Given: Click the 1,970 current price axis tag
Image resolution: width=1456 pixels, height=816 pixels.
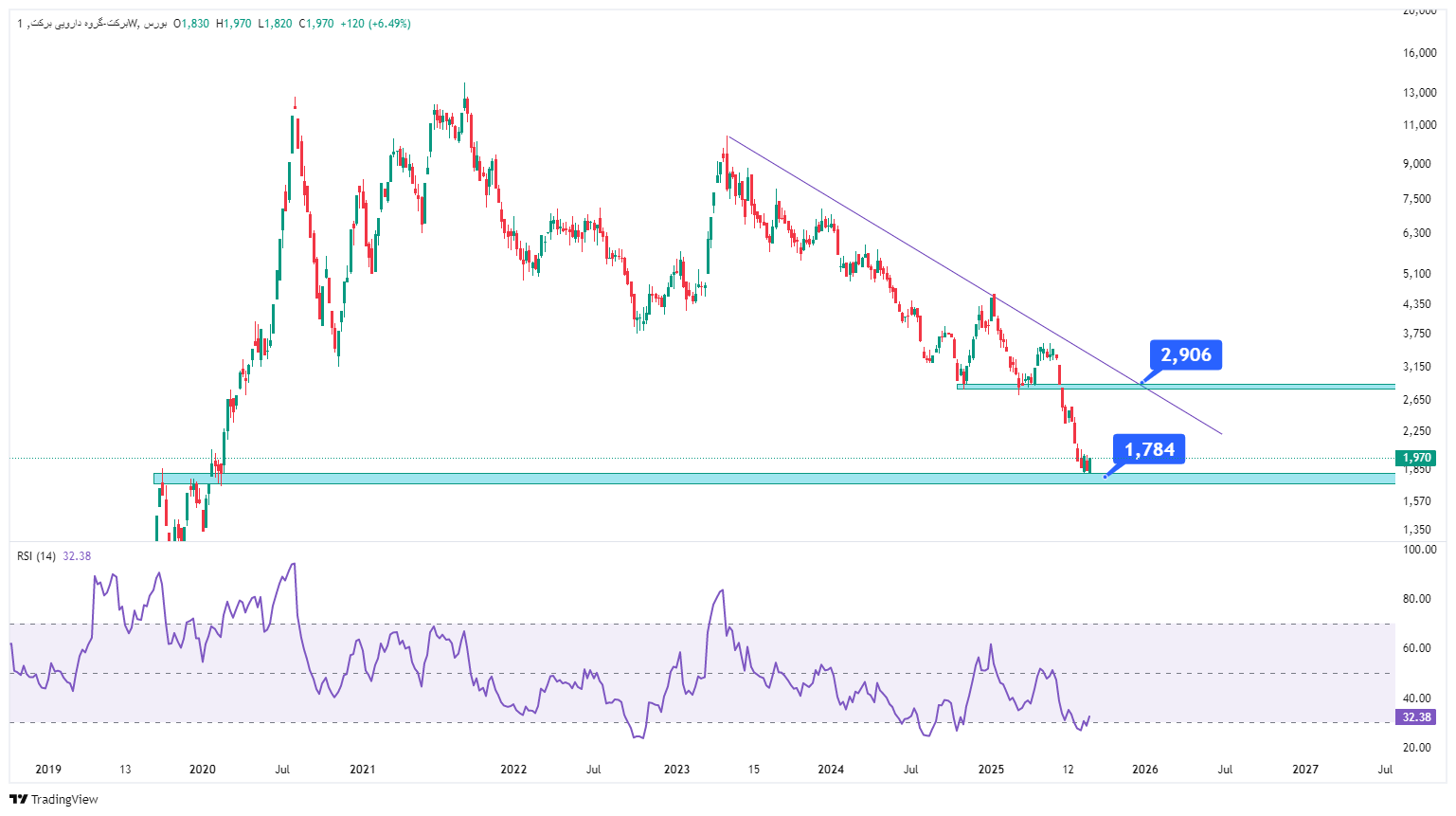Looking at the screenshot, I should [1415, 458].
